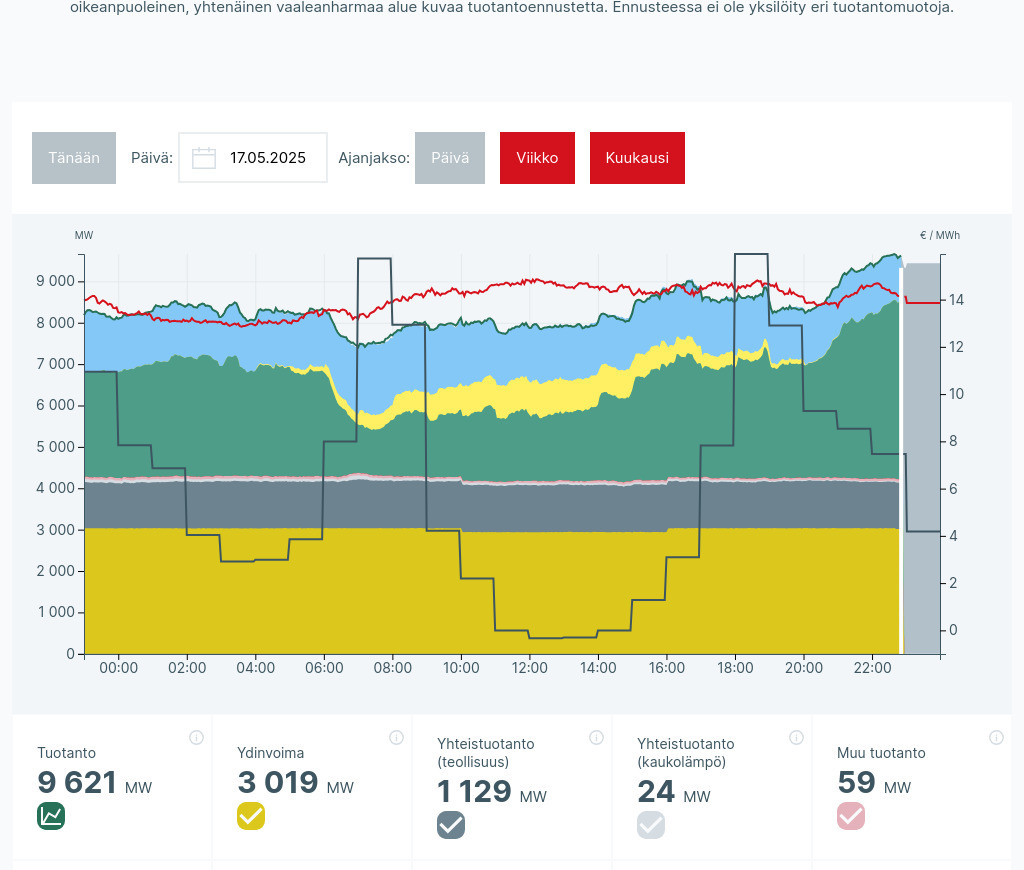Screen dimensions: 1024x870
Task: Open the calendar icon in date field
Action: click(204, 158)
